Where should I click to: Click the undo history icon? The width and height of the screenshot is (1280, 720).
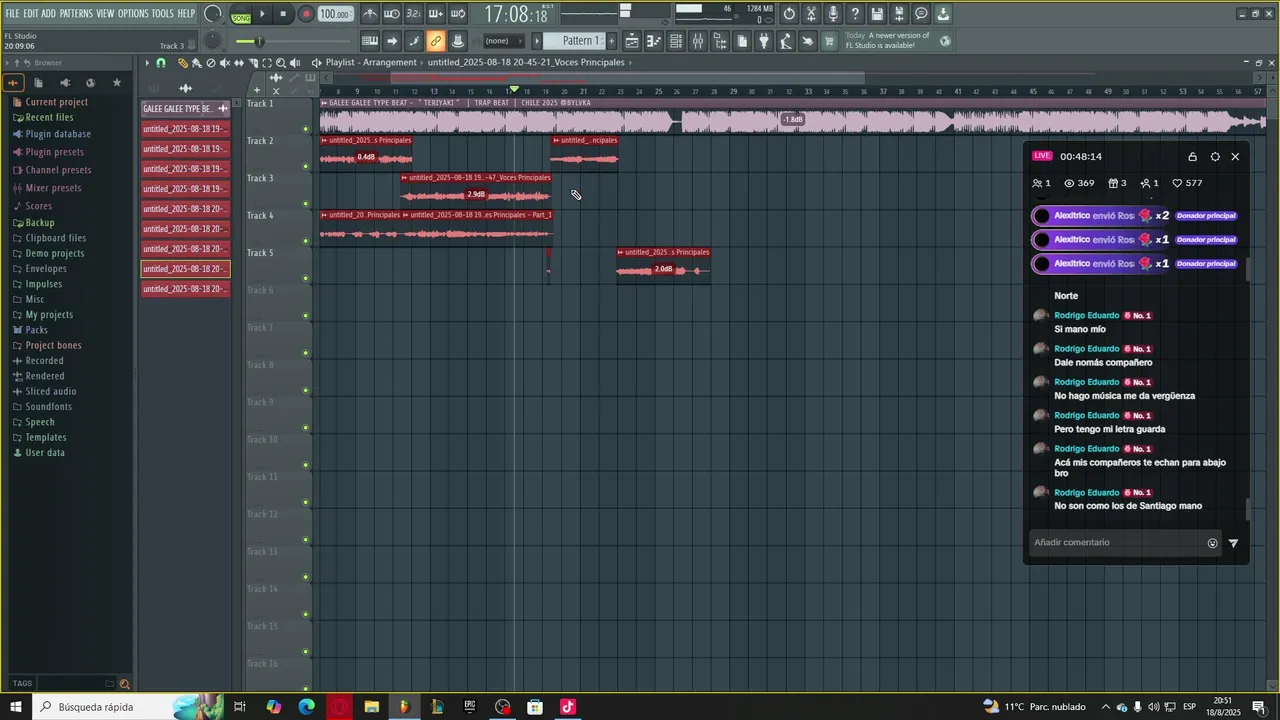click(x=789, y=14)
